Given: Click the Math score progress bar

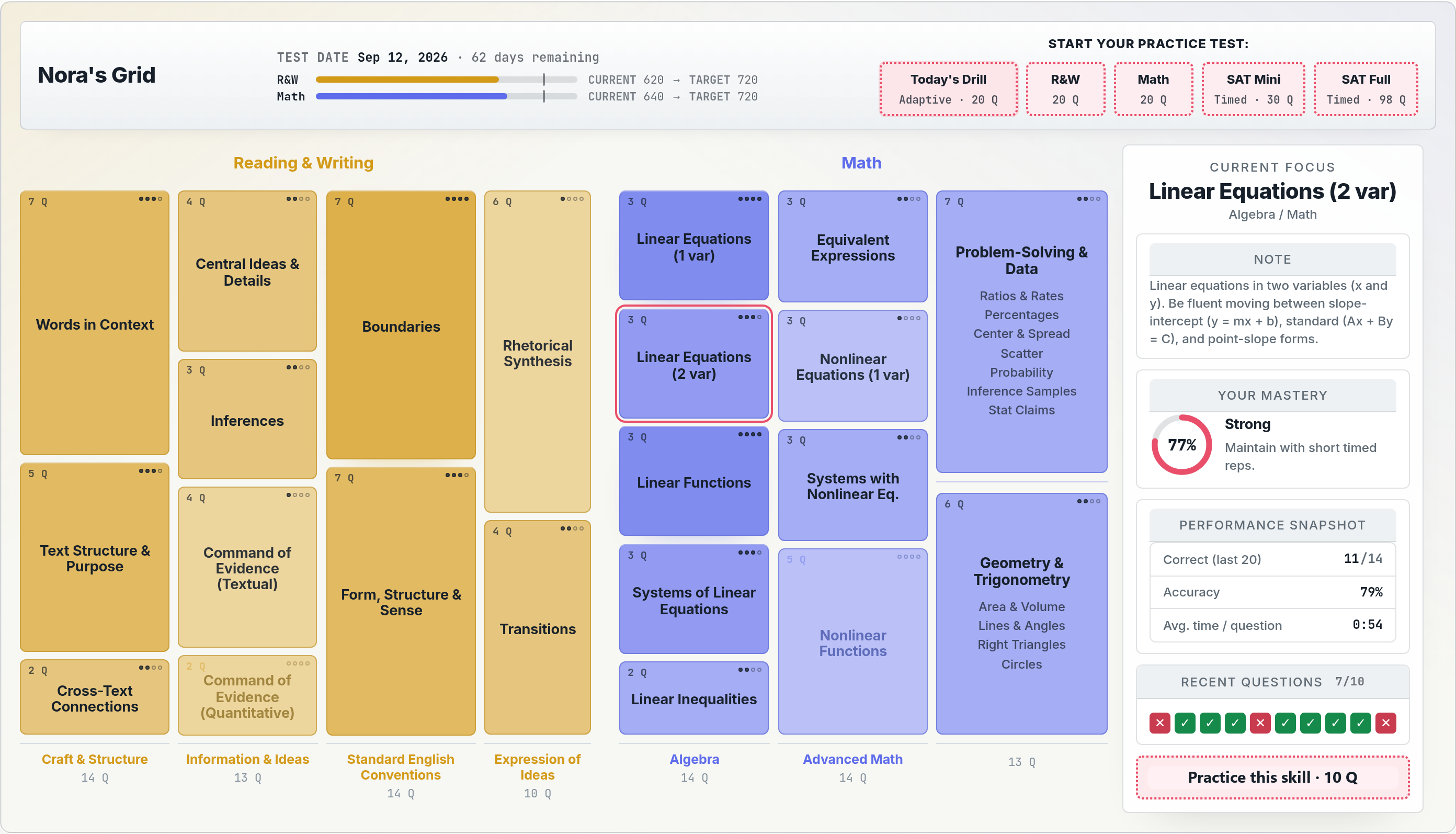Looking at the screenshot, I should [446, 96].
